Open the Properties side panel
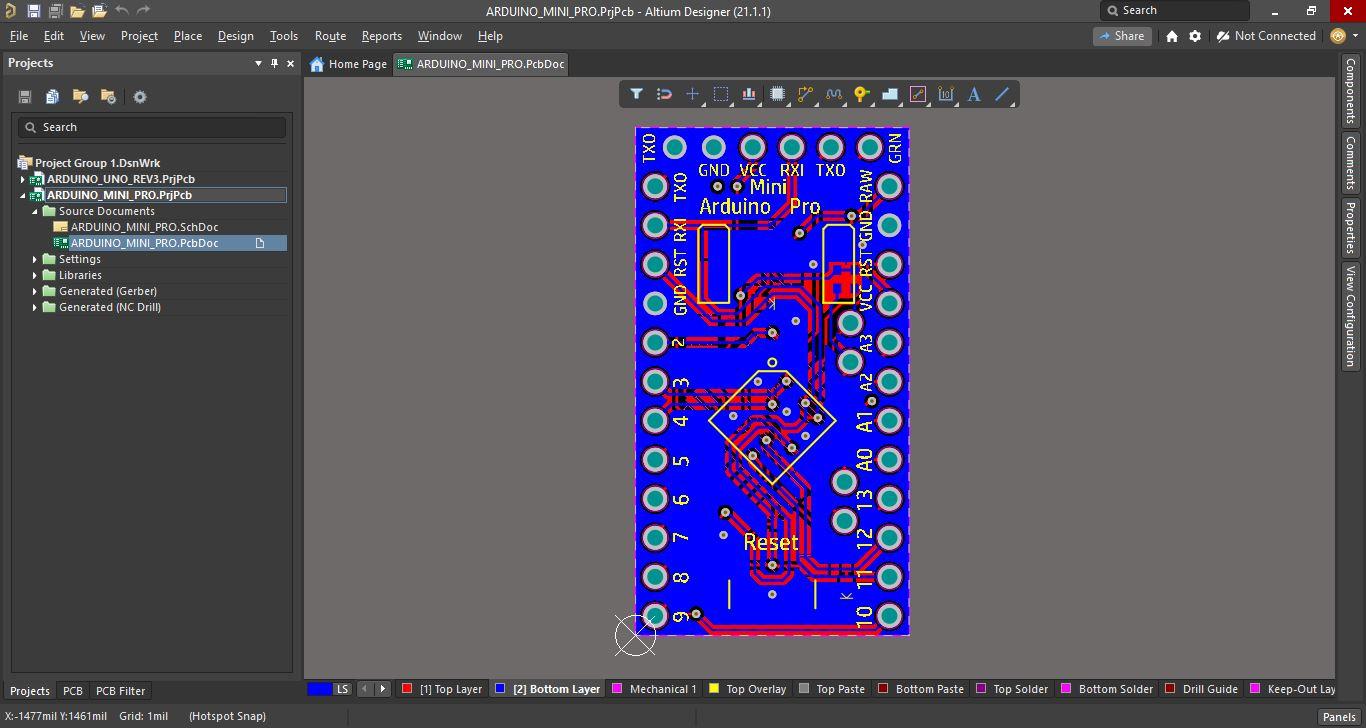 pos(1350,228)
